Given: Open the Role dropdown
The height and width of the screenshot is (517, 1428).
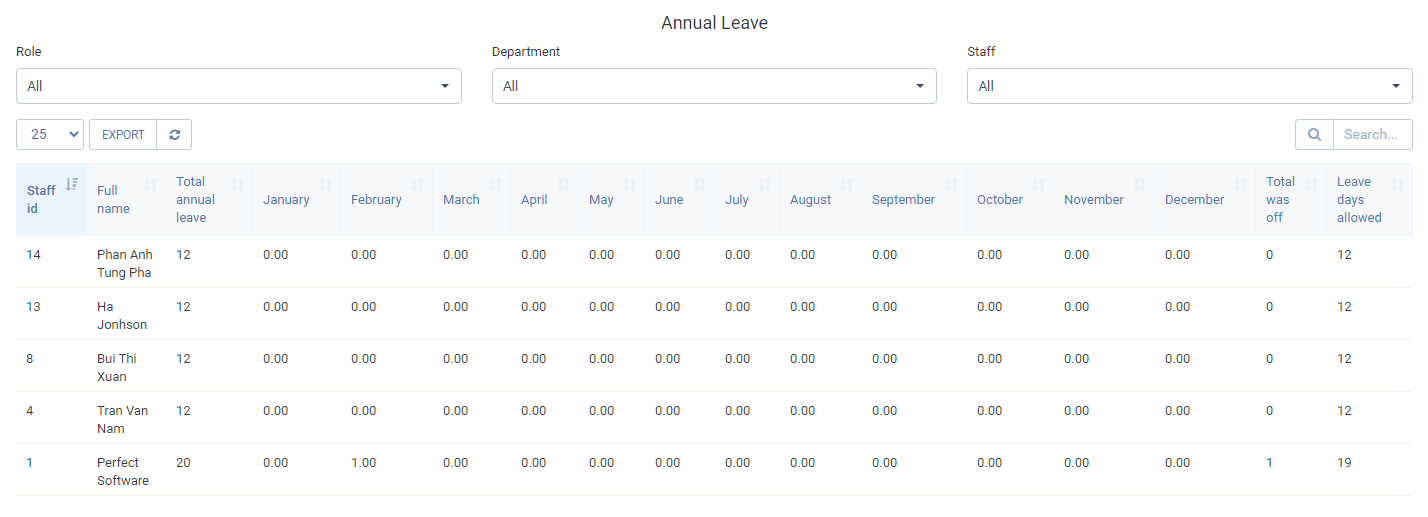Looking at the screenshot, I should point(239,86).
